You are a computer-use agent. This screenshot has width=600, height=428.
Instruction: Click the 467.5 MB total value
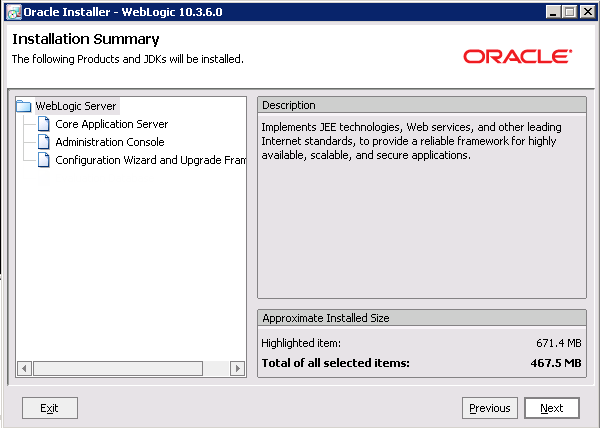pos(556,363)
